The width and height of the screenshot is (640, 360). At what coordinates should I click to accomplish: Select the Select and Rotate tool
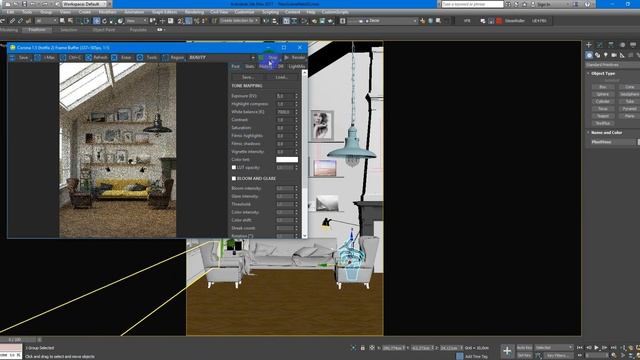(104, 21)
